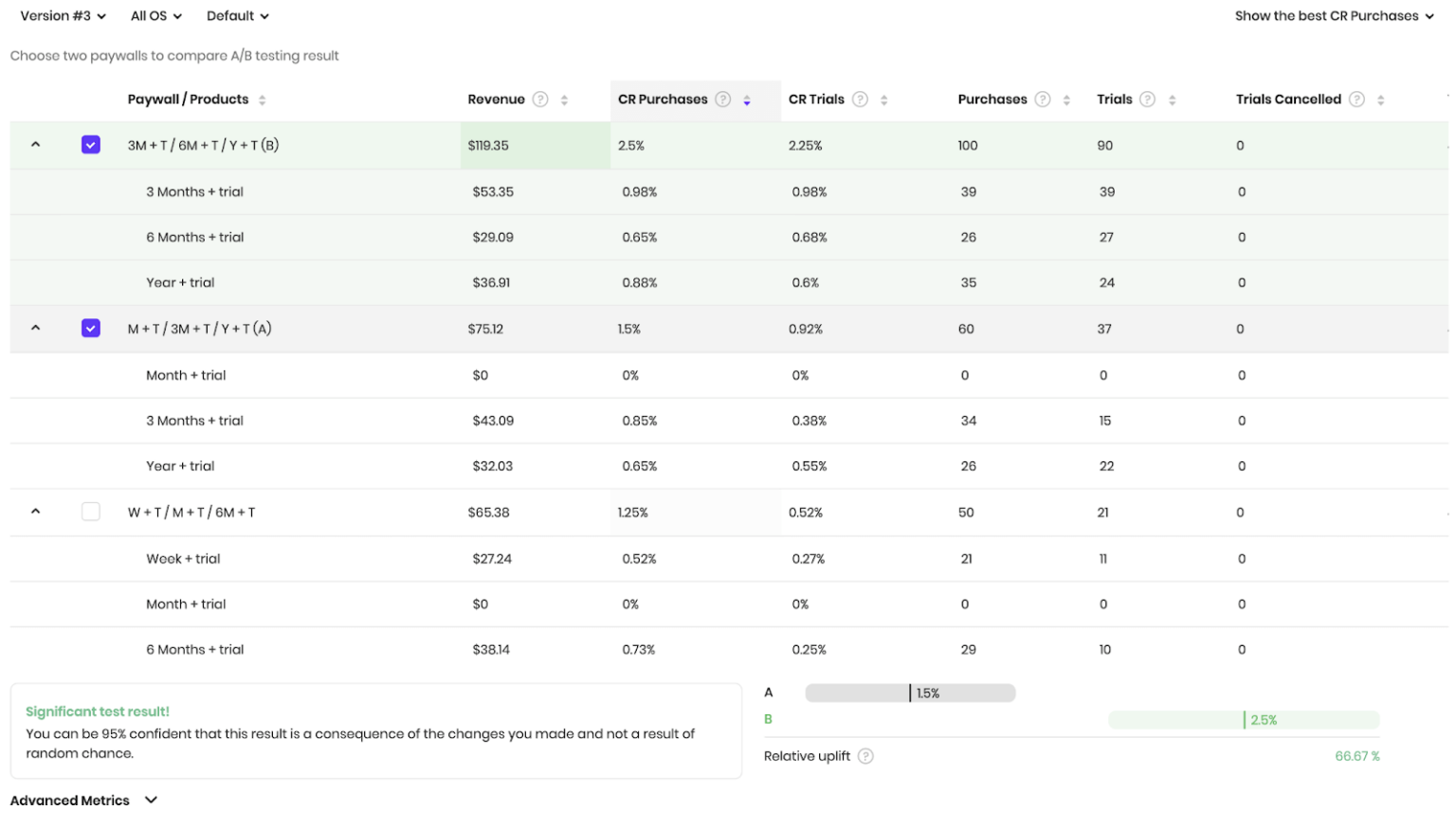Open the Revenue column help tooltip
The width and height of the screenshot is (1456, 828).
540,99
